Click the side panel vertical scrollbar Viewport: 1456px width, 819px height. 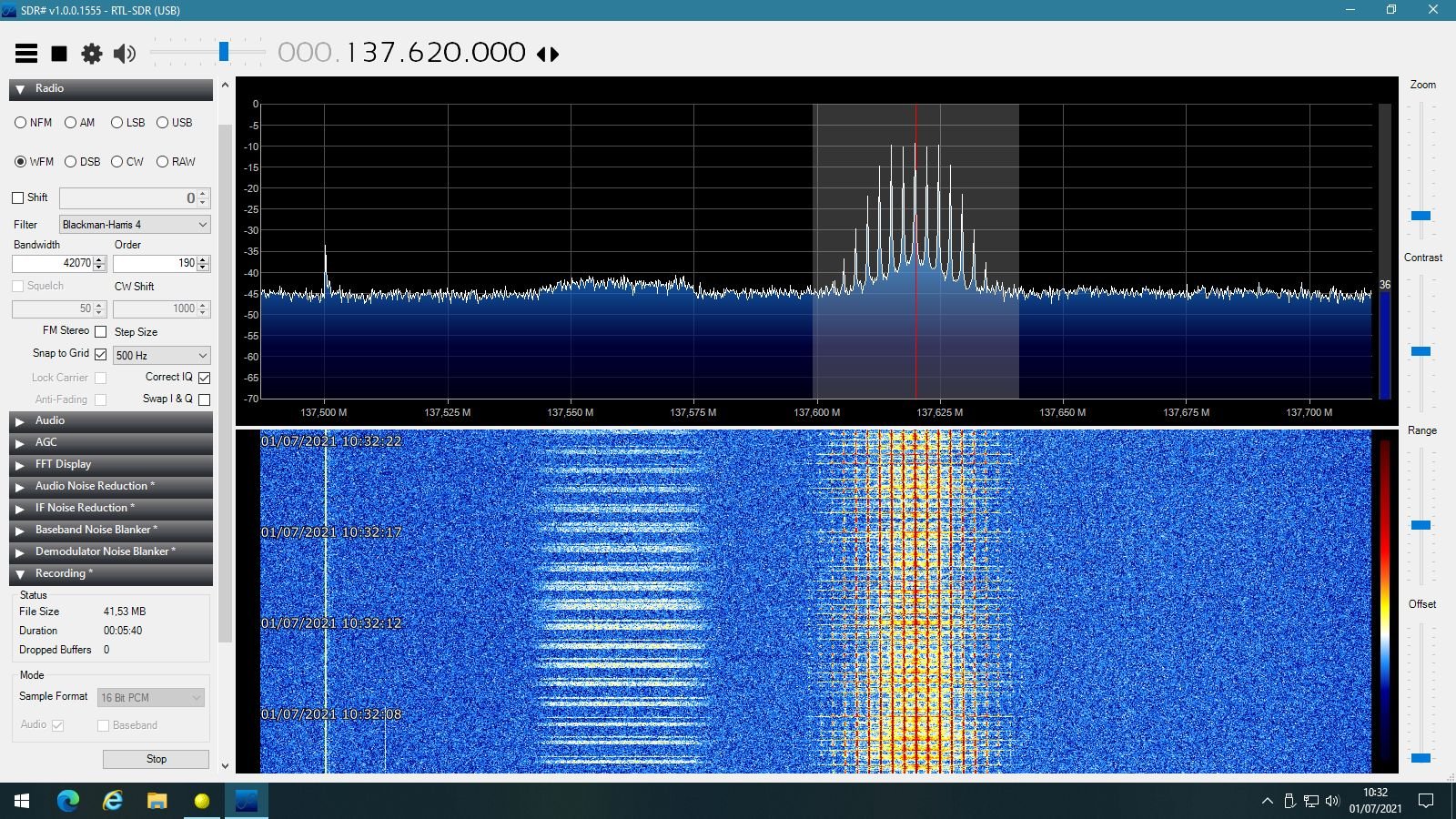point(224,382)
